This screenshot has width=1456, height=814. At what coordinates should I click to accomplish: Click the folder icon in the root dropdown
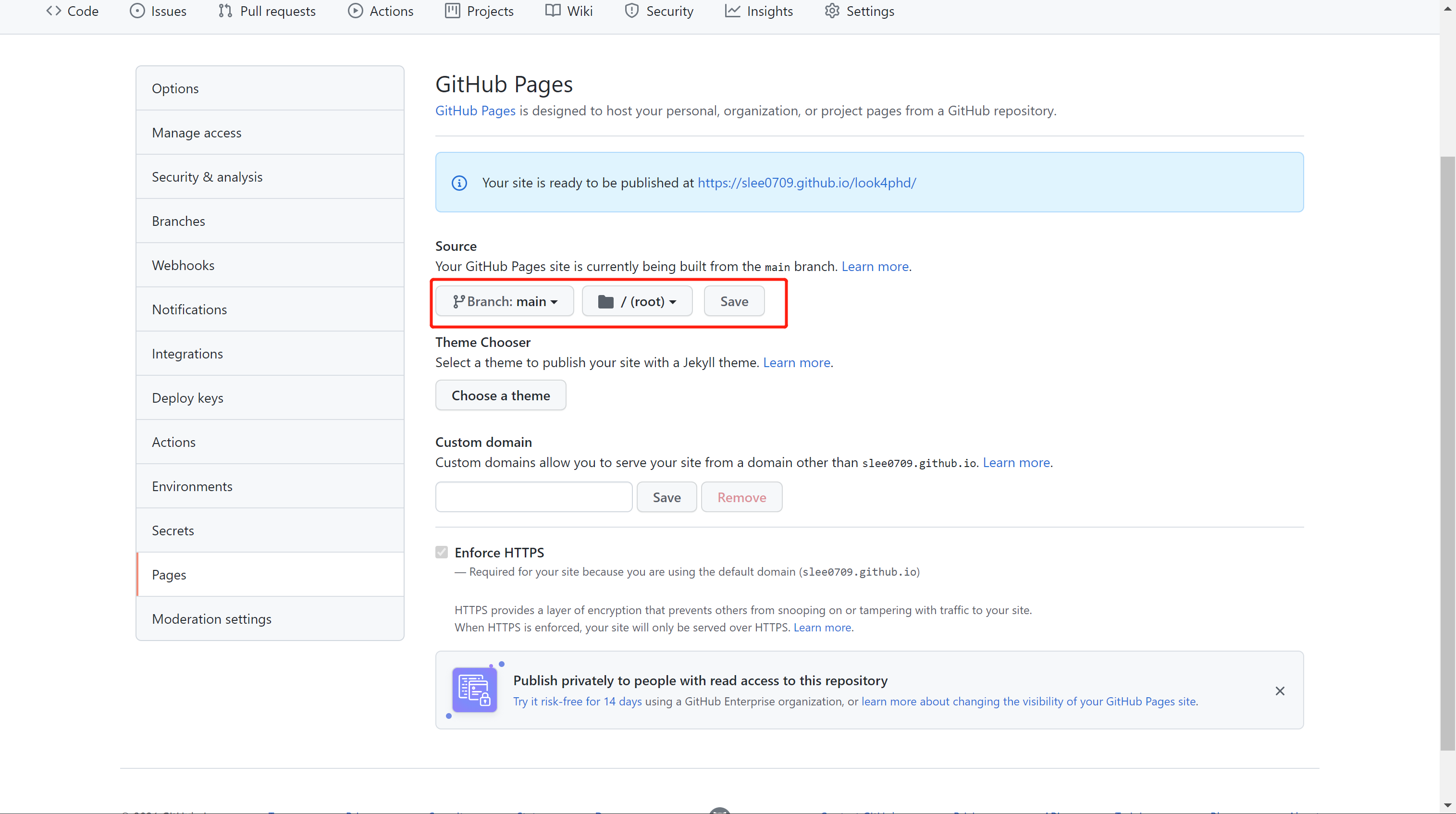pyautogui.click(x=605, y=302)
